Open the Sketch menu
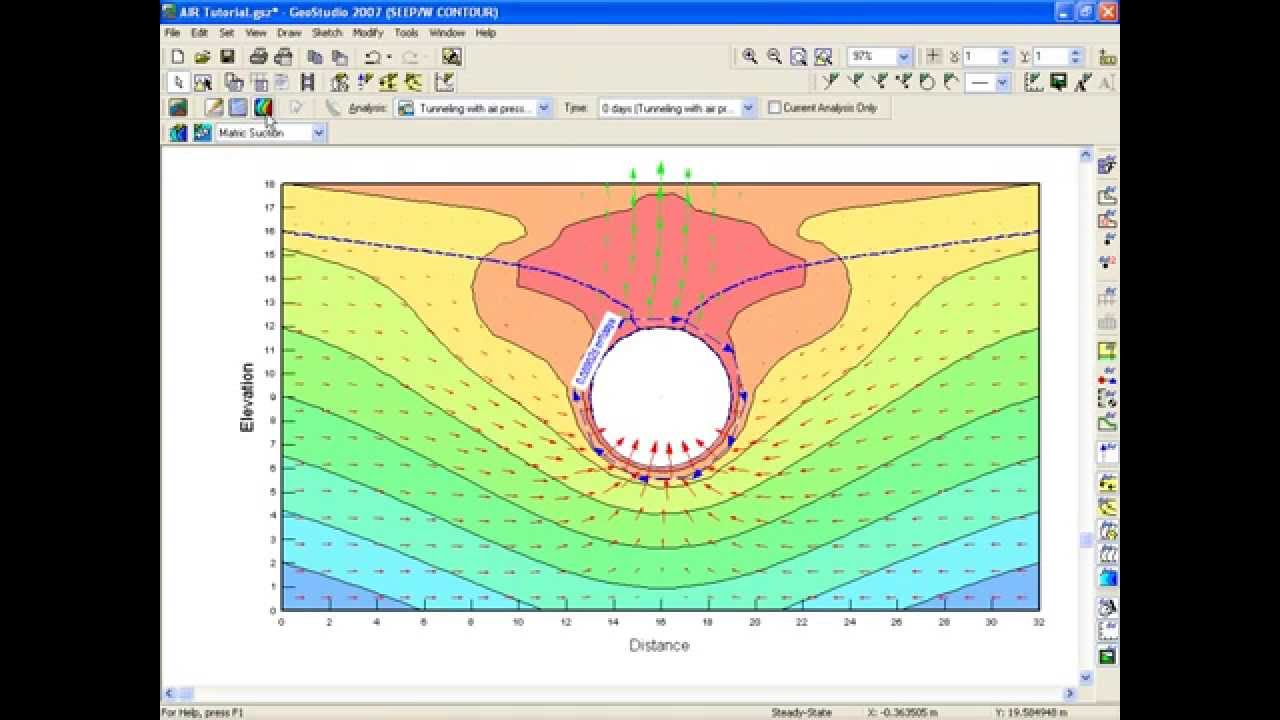Viewport: 1280px width, 720px height. click(x=327, y=33)
